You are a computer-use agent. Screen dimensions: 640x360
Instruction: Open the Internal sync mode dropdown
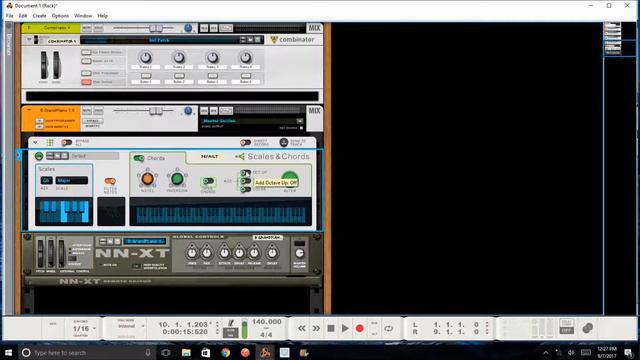[130, 326]
